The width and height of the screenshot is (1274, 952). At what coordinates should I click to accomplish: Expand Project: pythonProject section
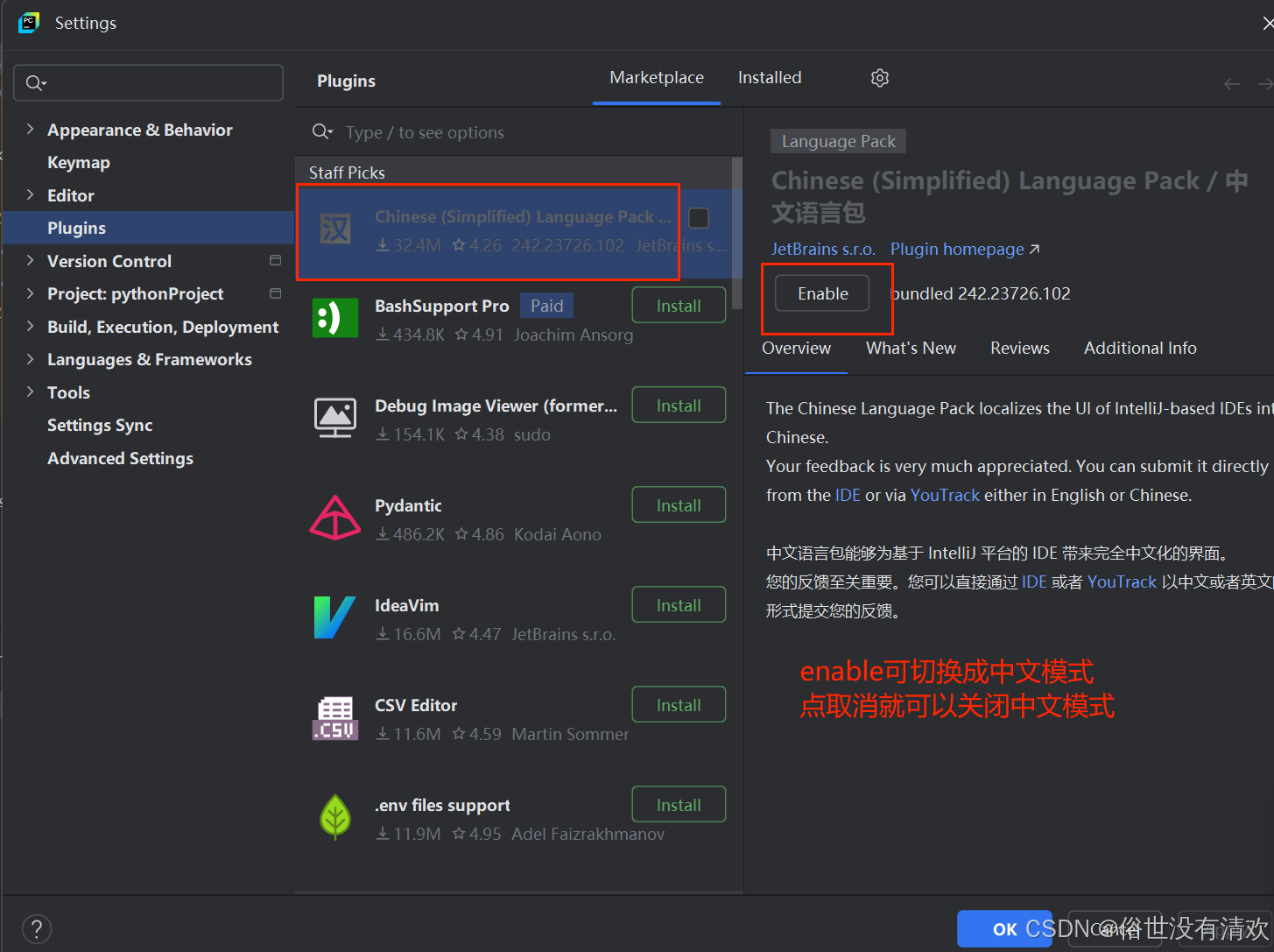tap(30, 293)
